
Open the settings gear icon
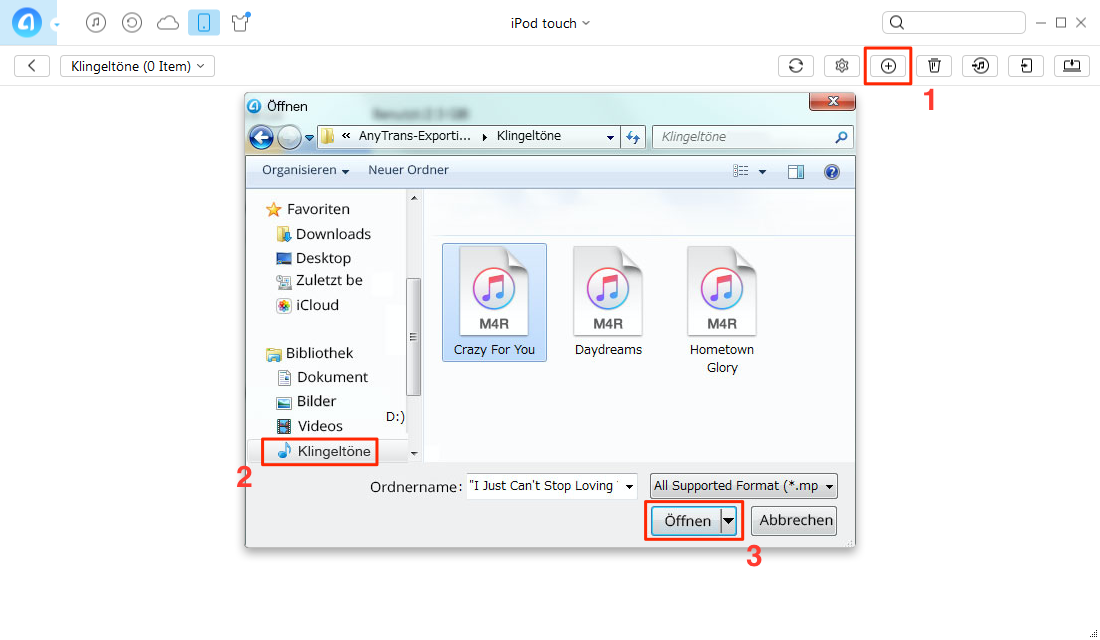click(x=842, y=66)
